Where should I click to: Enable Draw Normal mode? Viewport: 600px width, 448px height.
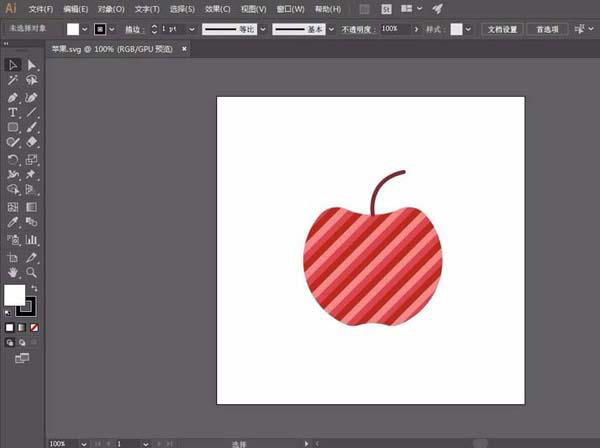pyautogui.click(x=10, y=342)
